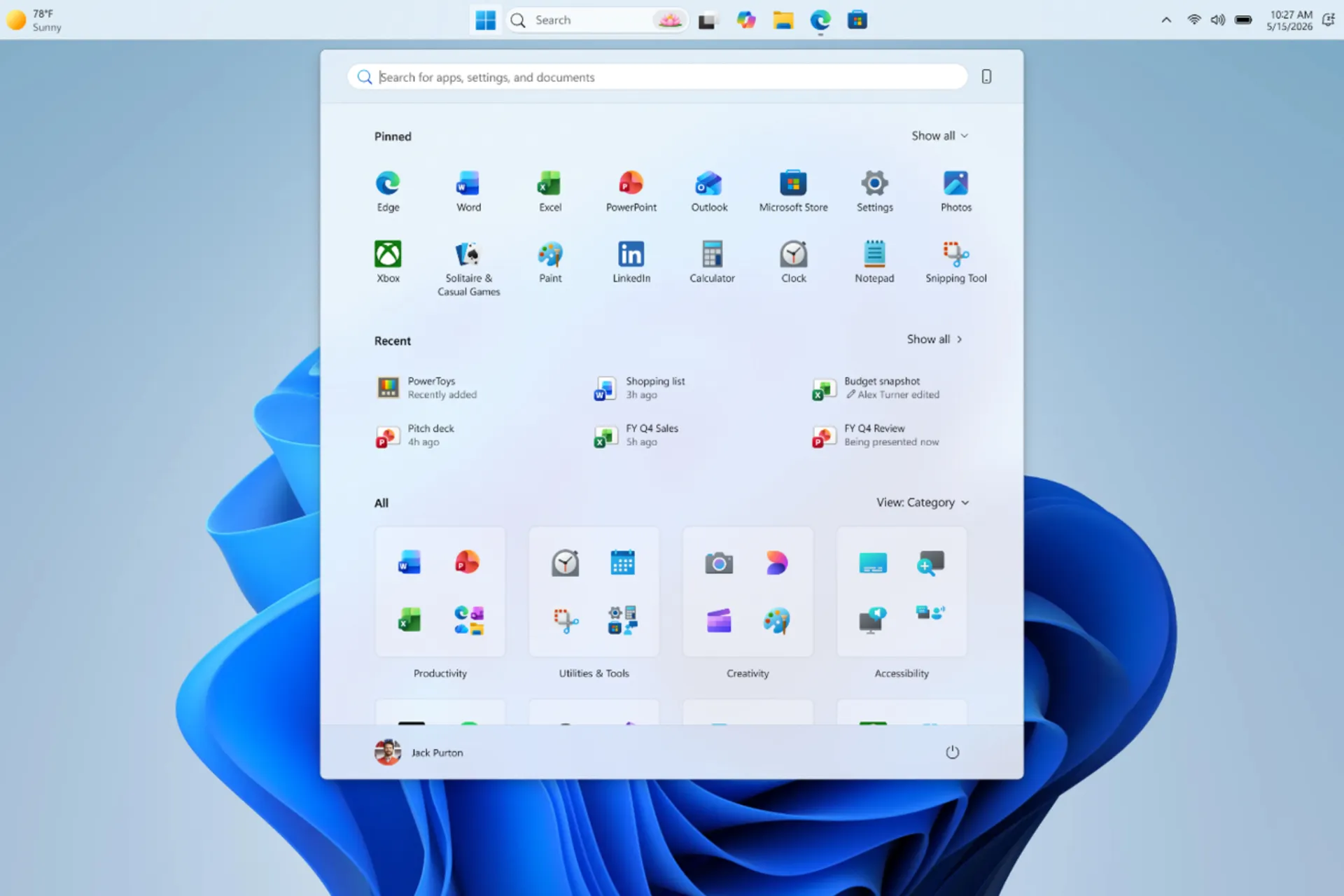
Task: Open FY Q4 Sales workbook
Action: pyautogui.click(x=636, y=435)
